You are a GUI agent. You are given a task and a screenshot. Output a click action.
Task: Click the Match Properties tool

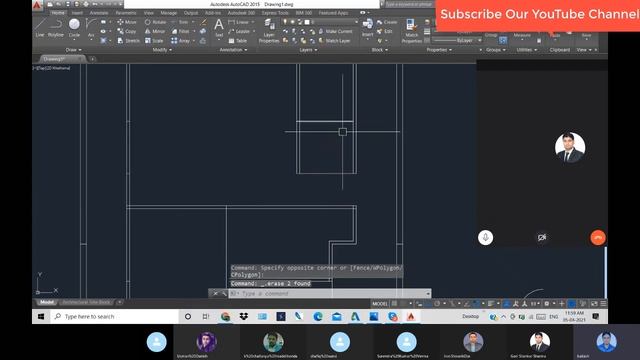click(411, 31)
